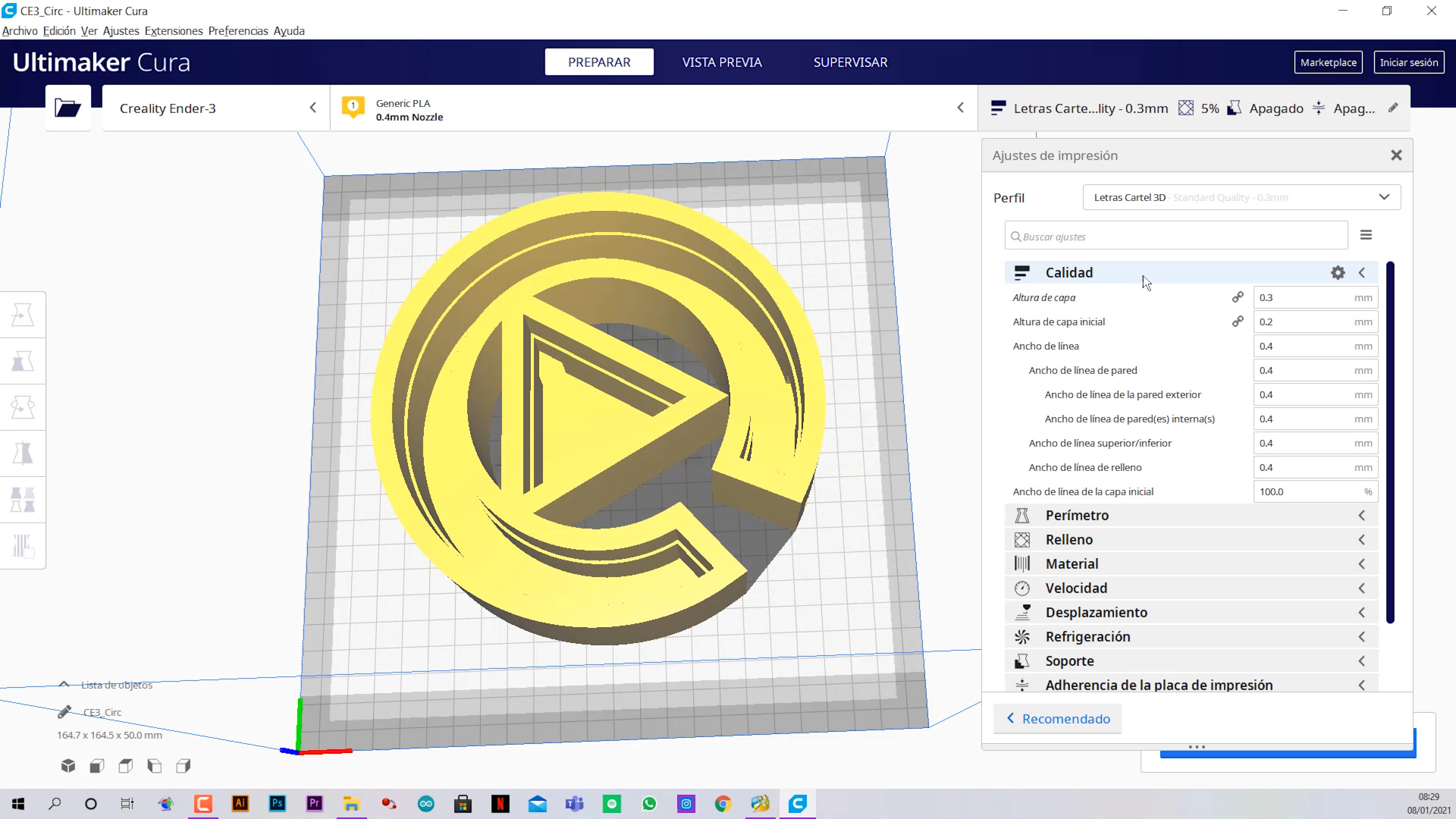
Task: Click pencil icon next to CE3_Circ object
Action: point(64,712)
